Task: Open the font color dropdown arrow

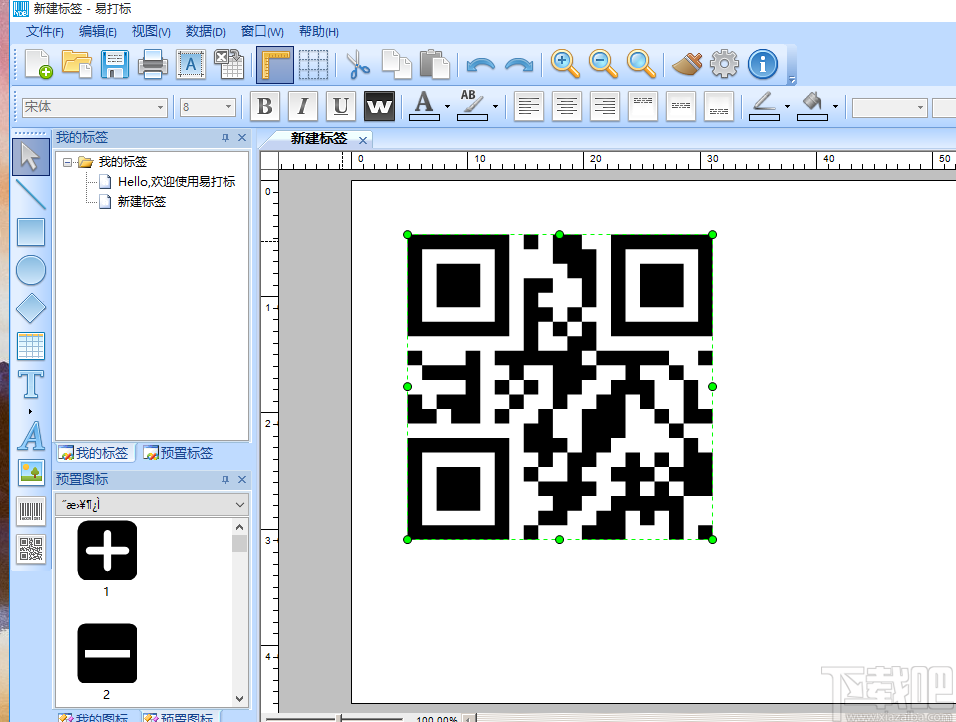Action: 448,107
